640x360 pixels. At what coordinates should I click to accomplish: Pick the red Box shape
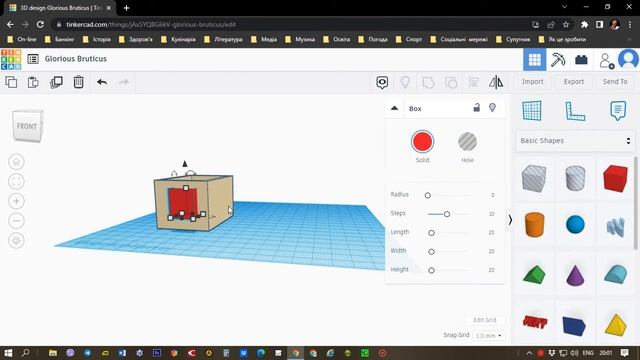[x=615, y=178]
